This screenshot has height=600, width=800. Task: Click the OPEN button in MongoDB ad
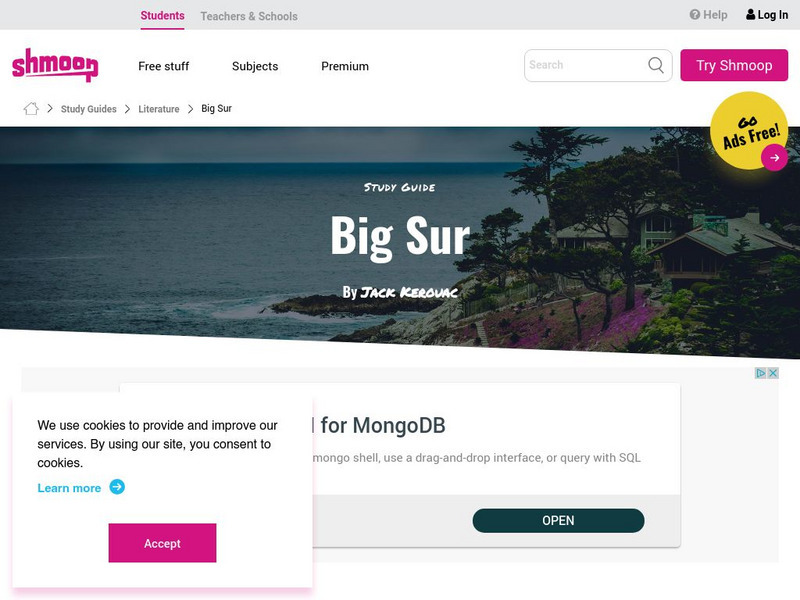[x=558, y=520]
